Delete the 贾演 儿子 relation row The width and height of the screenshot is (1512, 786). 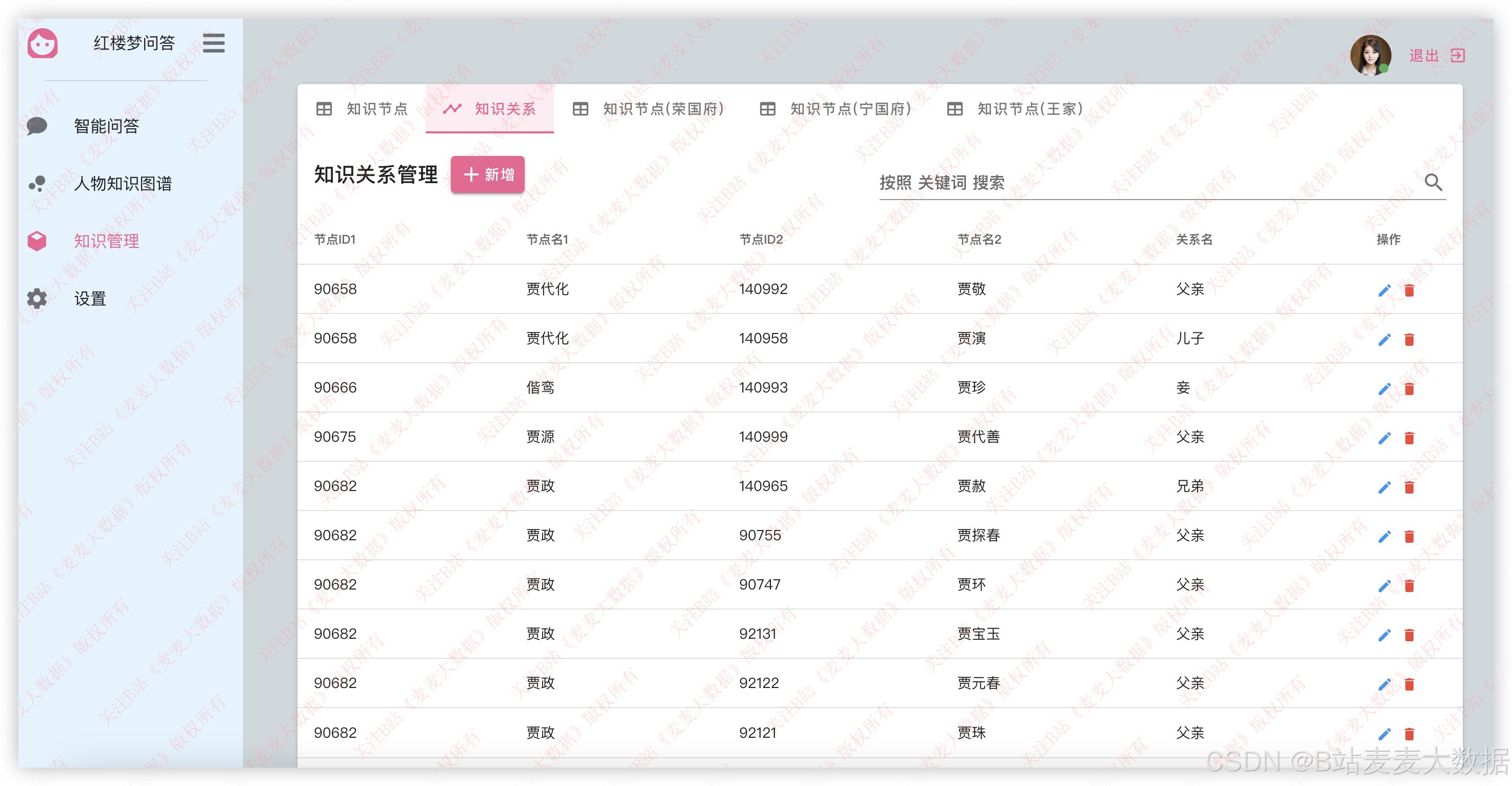1409,339
